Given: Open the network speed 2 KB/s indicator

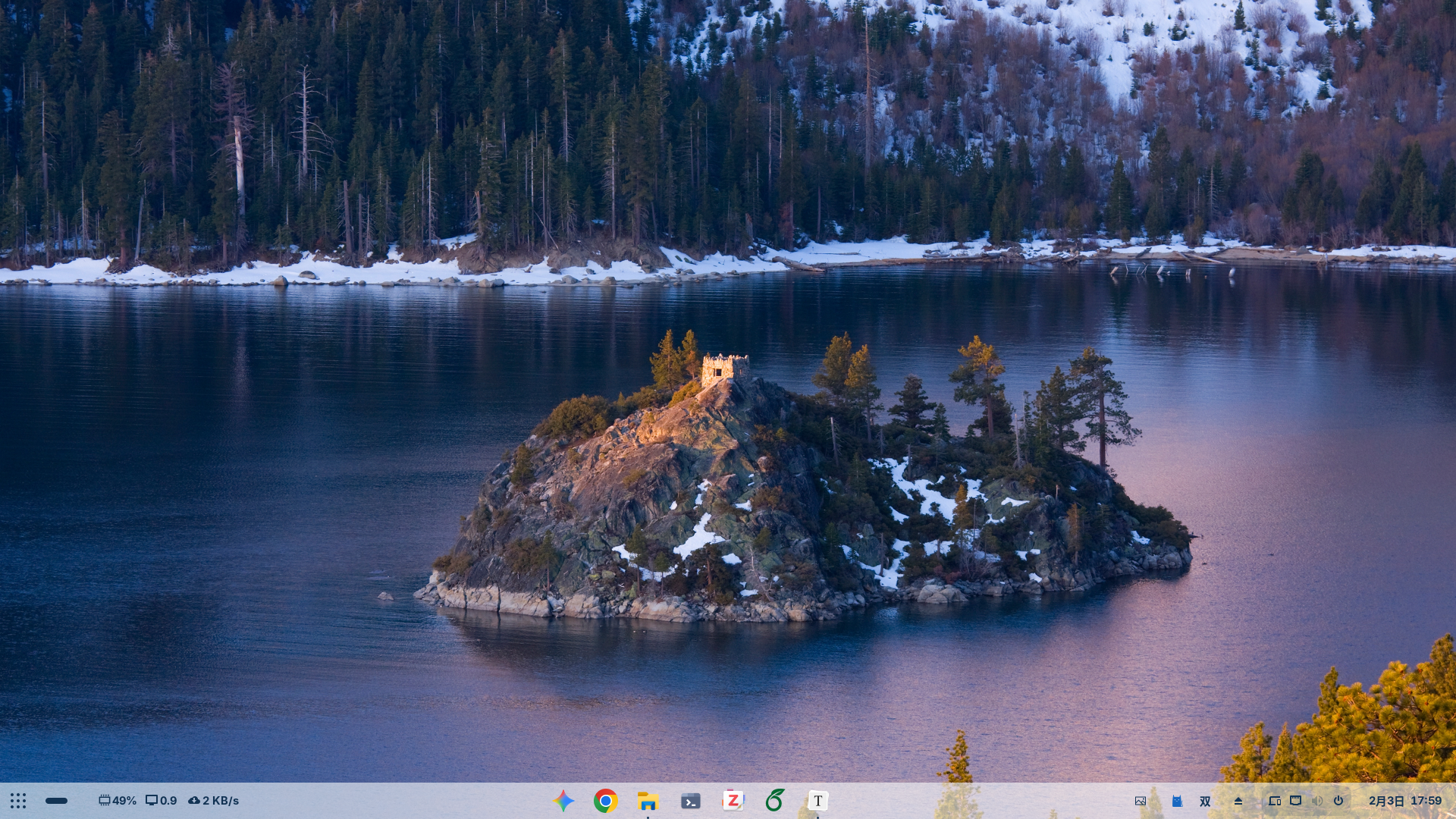Looking at the screenshot, I should click(214, 801).
